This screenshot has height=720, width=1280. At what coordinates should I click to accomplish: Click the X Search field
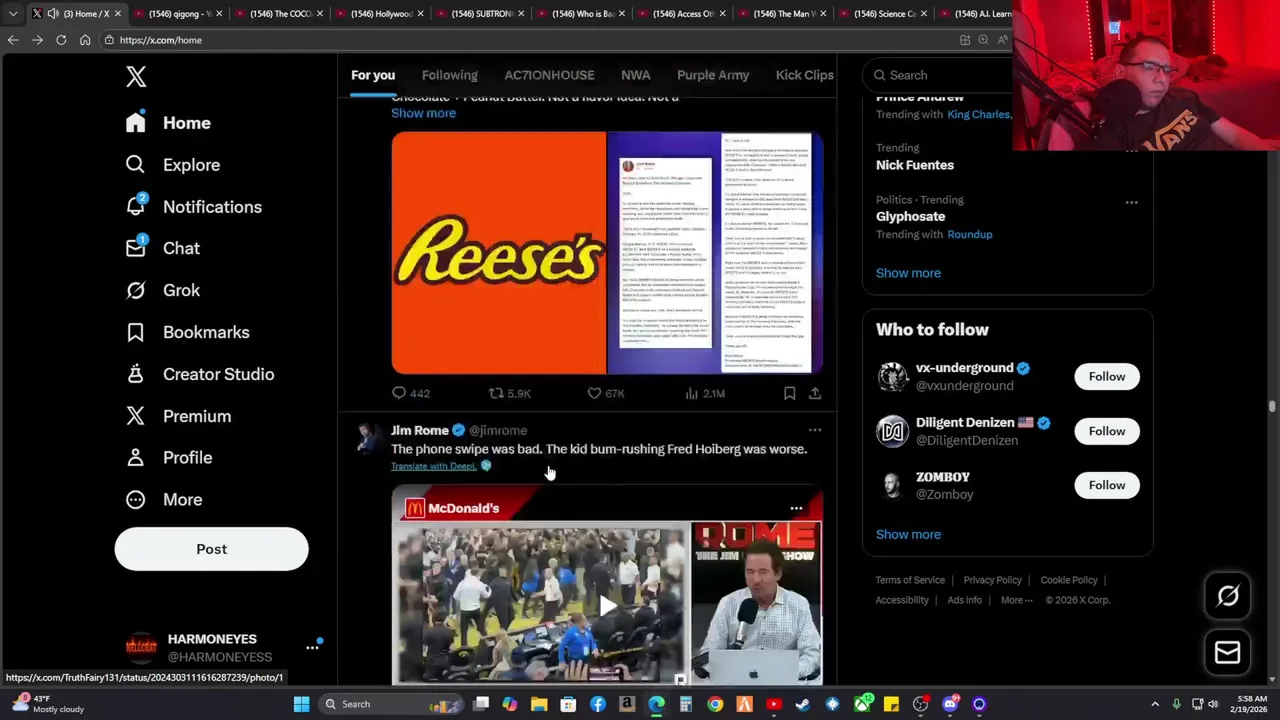click(940, 75)
